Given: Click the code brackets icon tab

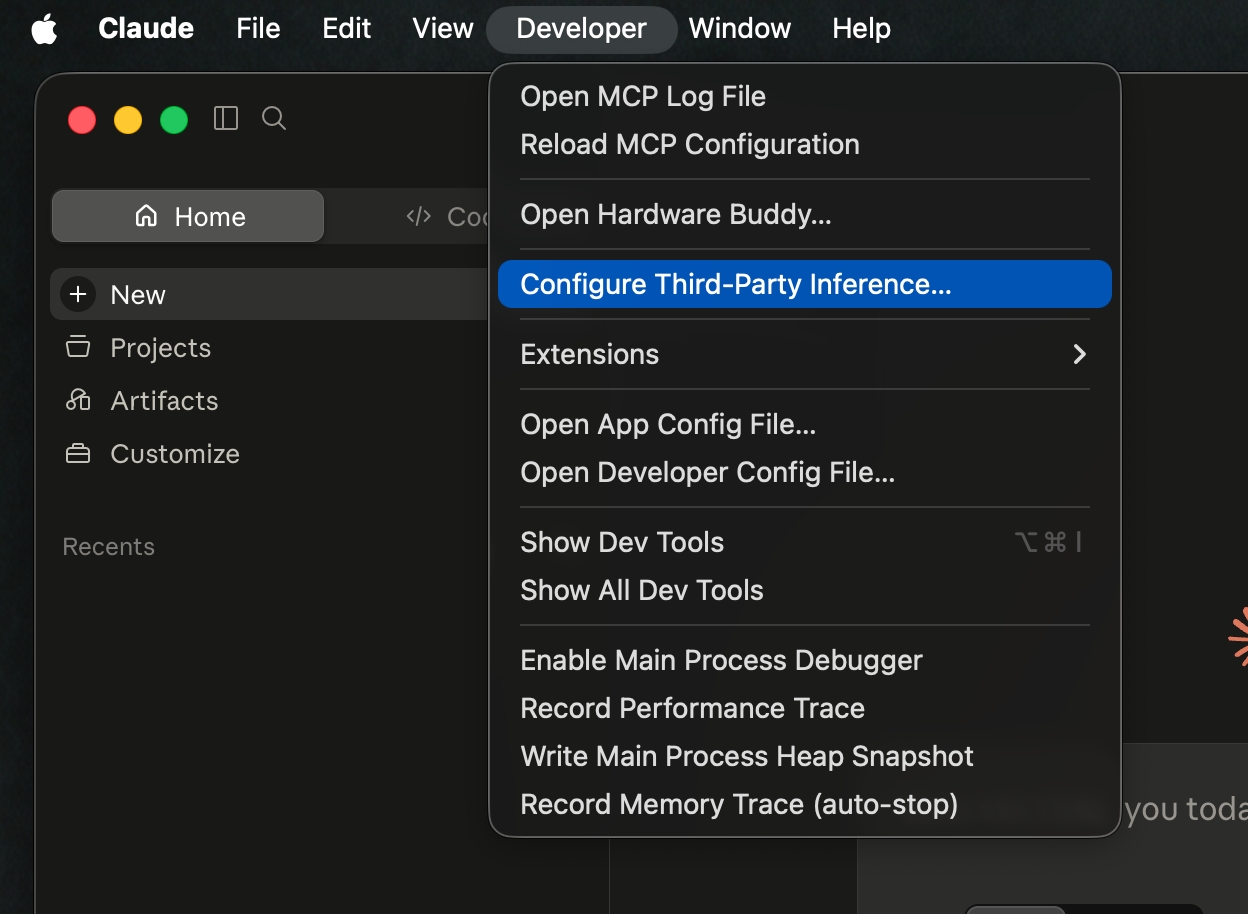Looking at the screenshot, I should [418, 216].
